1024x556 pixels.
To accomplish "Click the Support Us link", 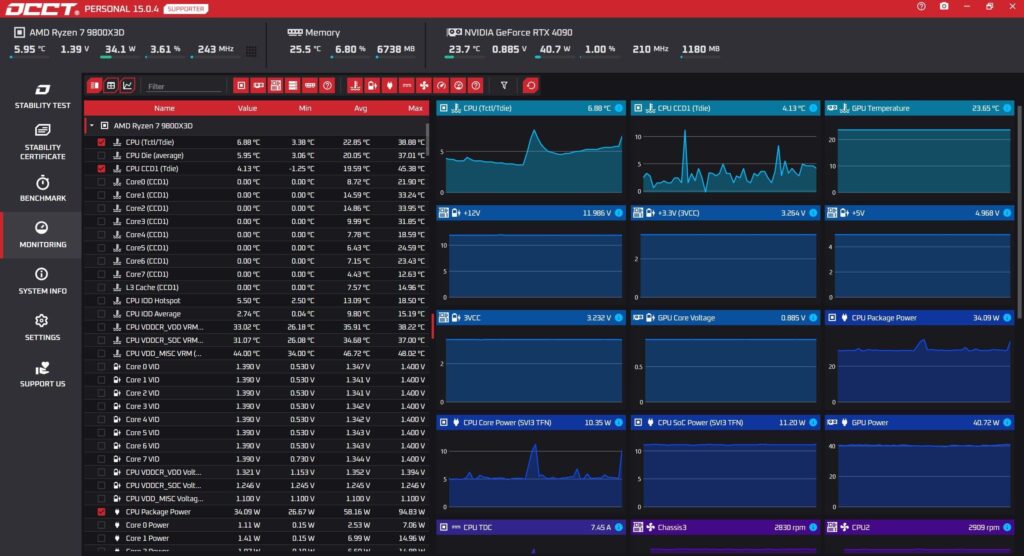I will tap(42, 374).
